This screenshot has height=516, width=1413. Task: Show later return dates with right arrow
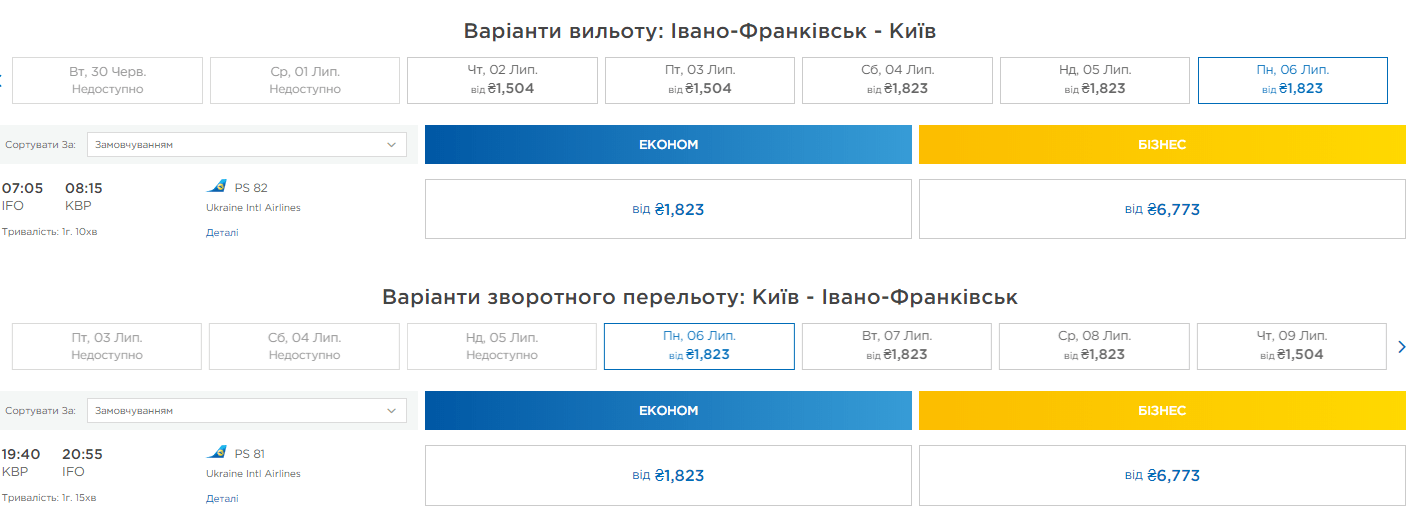click(x=1401, y=347)
